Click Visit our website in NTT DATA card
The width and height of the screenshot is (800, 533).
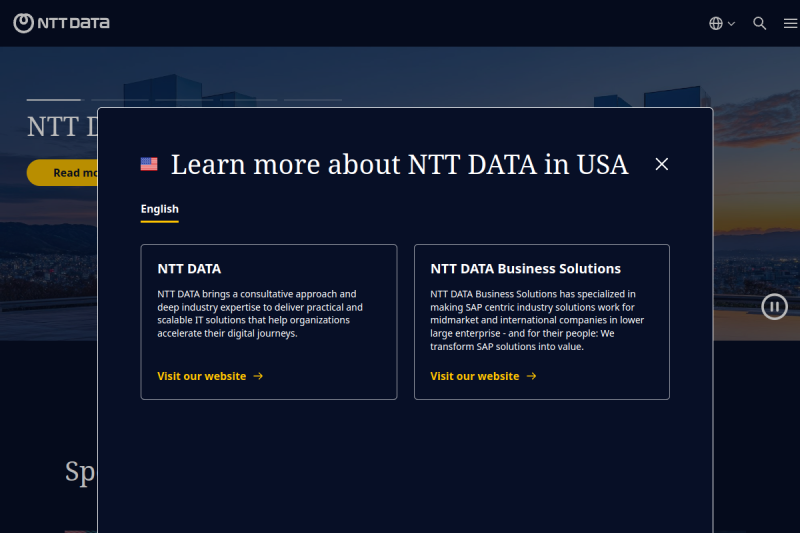[210, 376]
